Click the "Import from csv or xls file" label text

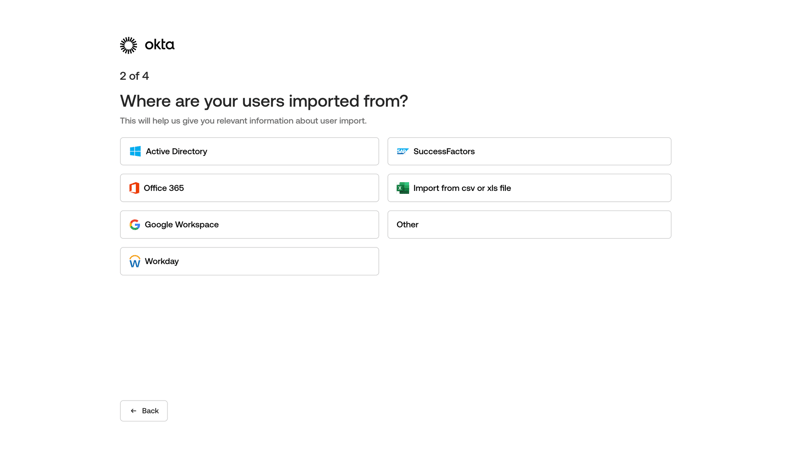pyautogui.click(x=462, y=188)
